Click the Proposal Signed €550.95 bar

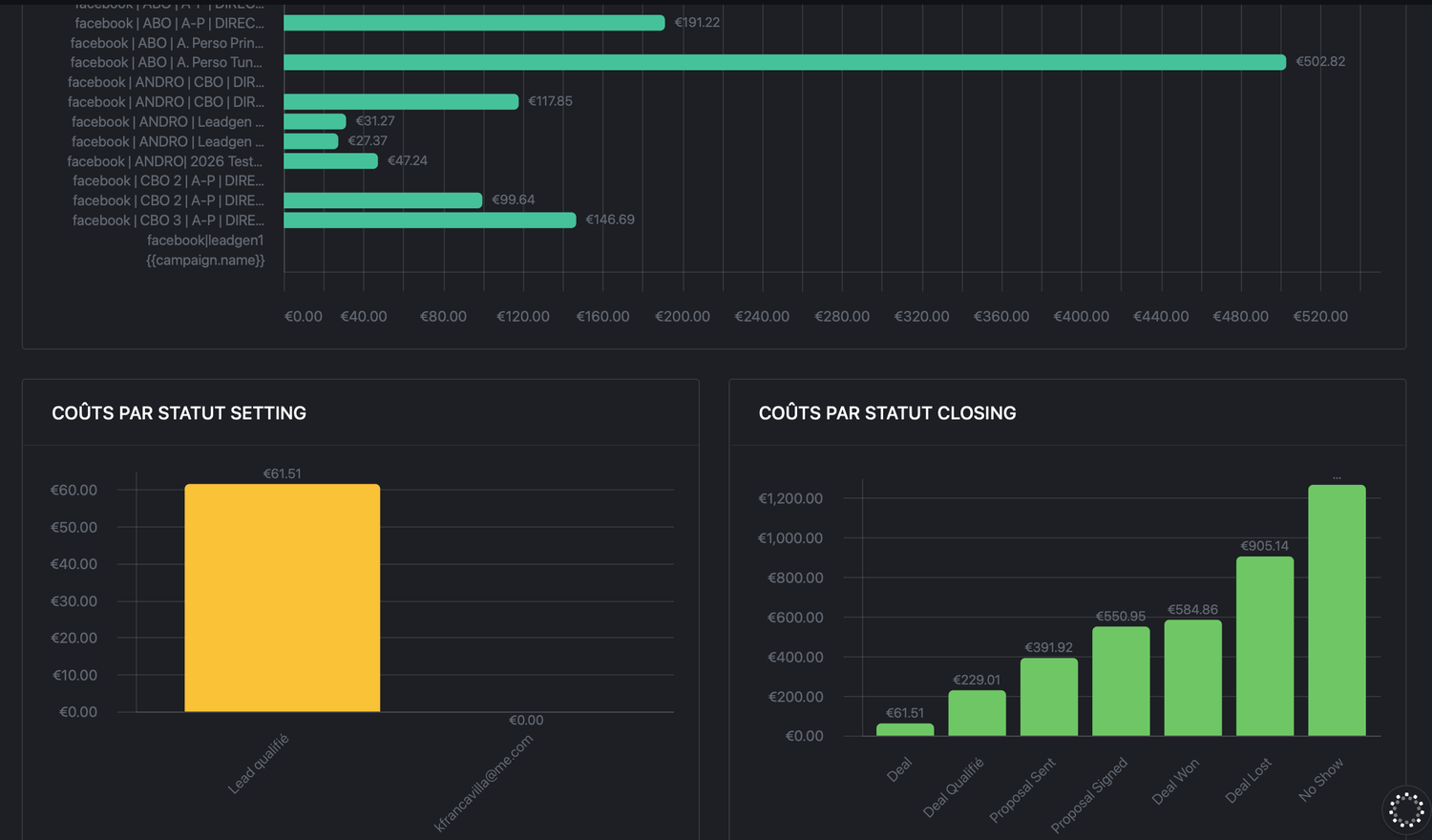pos(1121,681)
